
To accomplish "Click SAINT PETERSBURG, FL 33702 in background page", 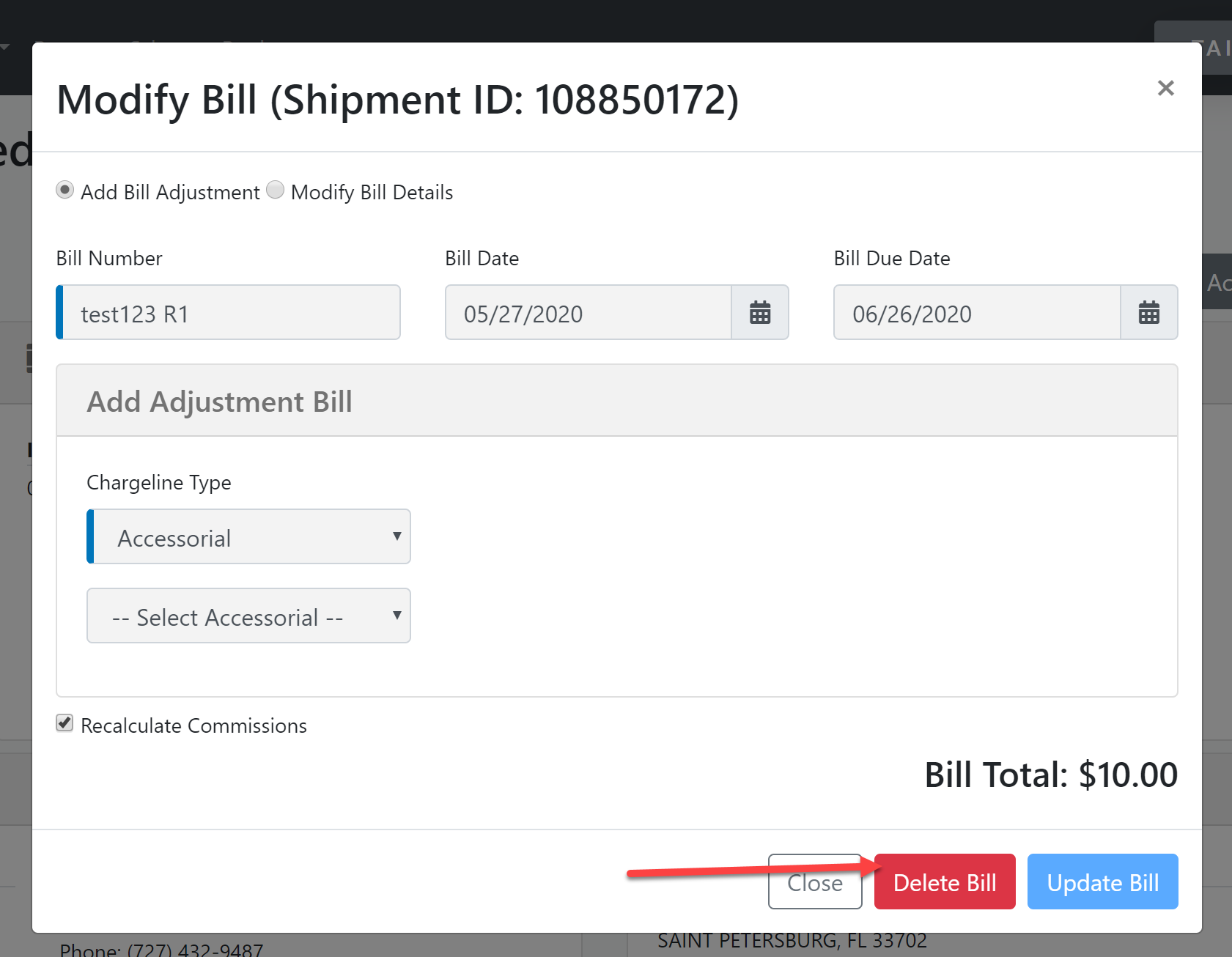I will (x=792, y=941).
